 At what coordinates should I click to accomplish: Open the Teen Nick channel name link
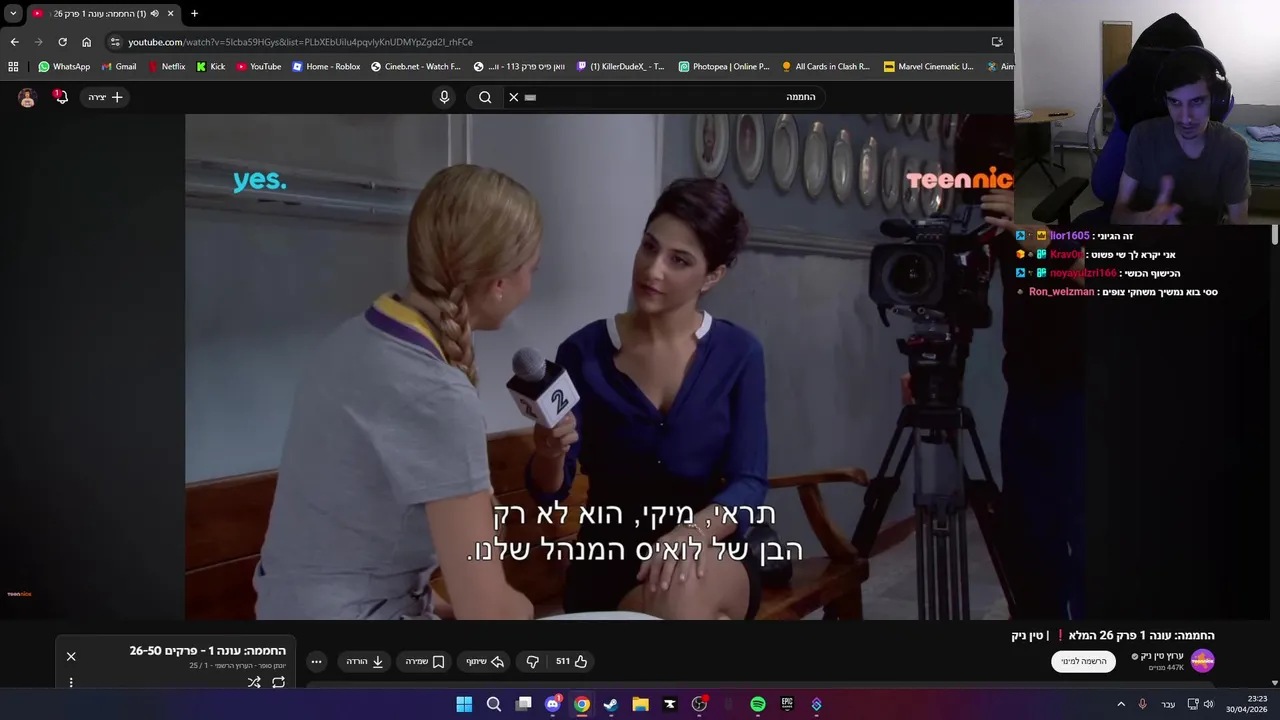click(1161, 656)
